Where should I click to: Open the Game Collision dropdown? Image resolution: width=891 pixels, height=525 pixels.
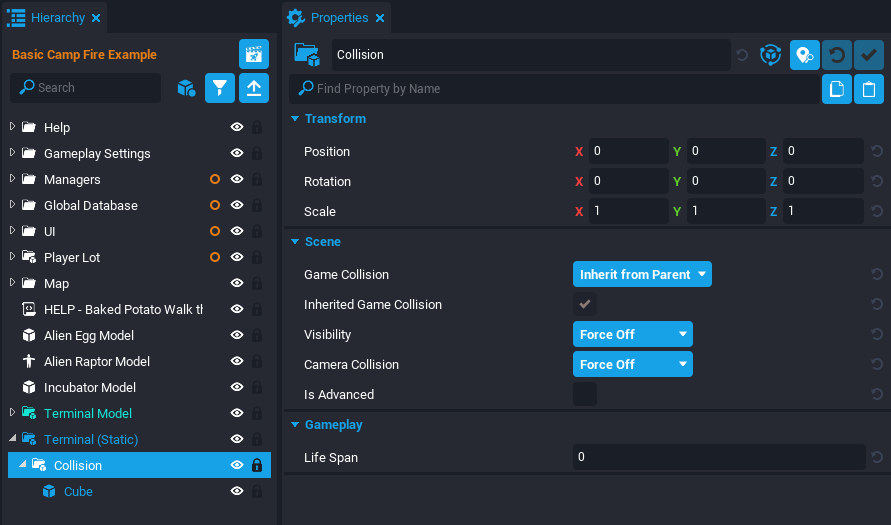642,274
